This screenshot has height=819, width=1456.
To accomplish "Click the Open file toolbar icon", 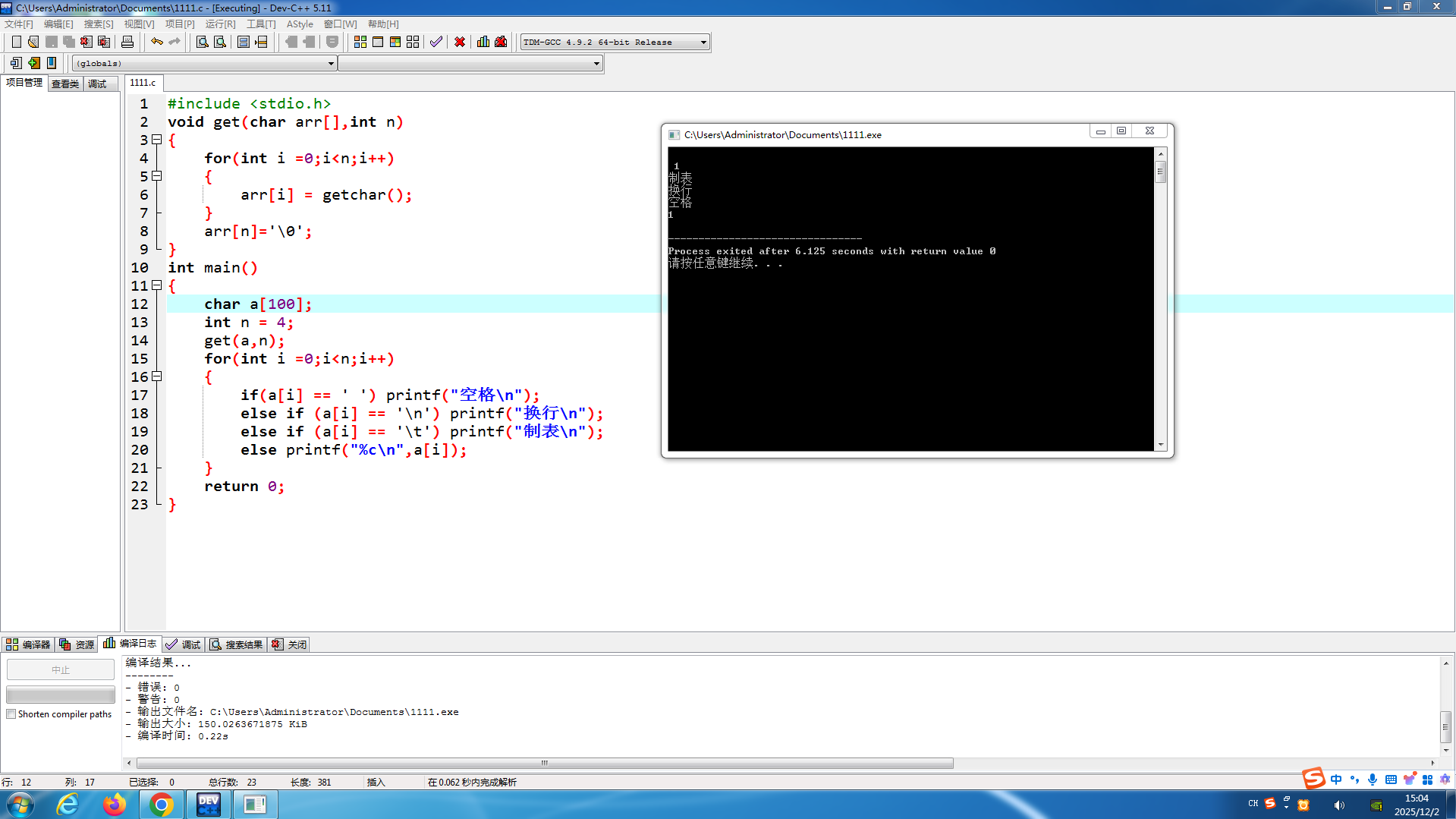I will (33, 42).
